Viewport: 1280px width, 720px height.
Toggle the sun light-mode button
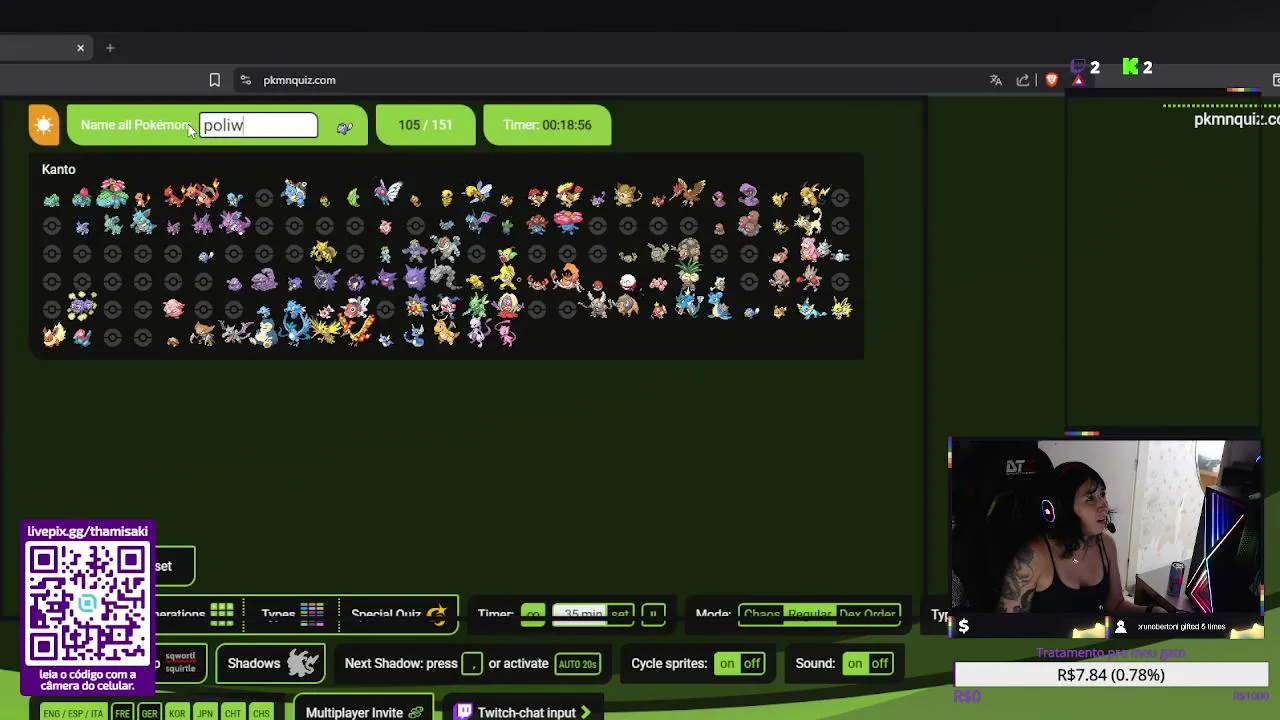pyautogui.click(x=44, y=125)
